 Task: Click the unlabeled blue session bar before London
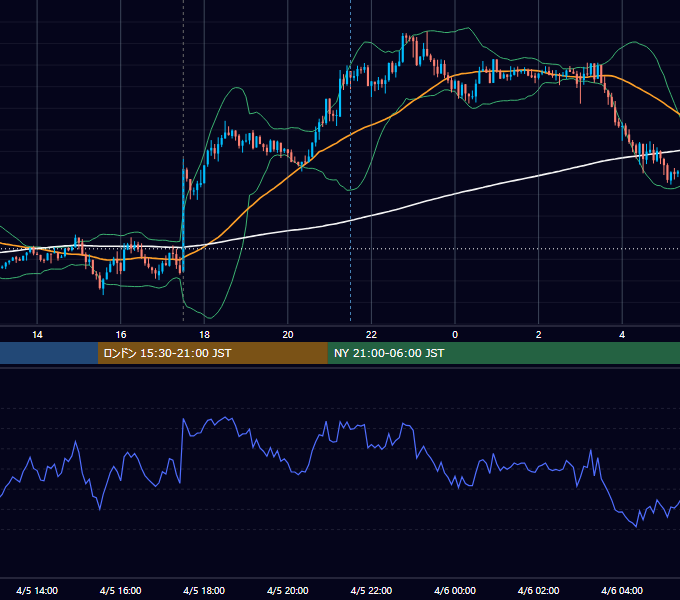click(49, 353)
